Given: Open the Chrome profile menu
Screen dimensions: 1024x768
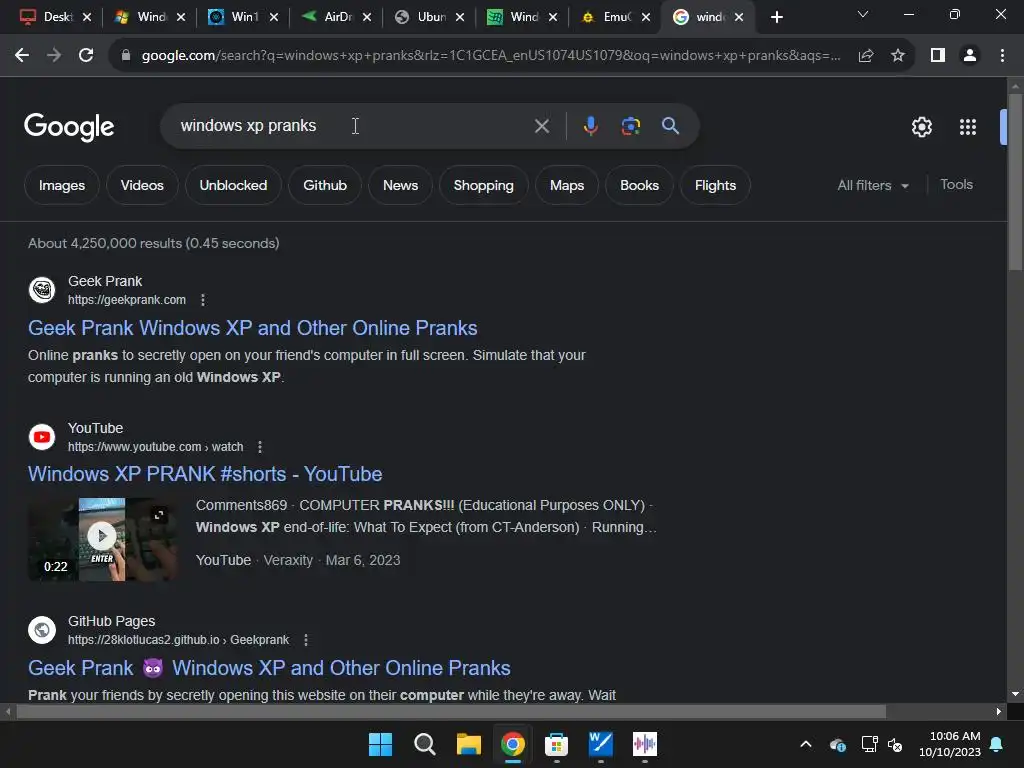Looking at the screenshot, I should pyautogui.click(x=970, y=56).
